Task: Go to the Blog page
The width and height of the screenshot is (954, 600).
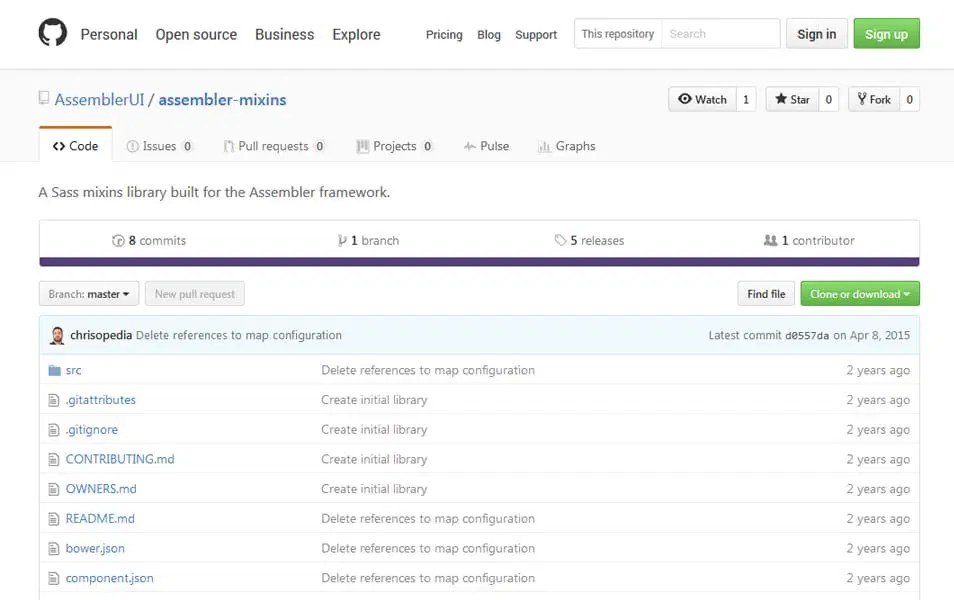Action: click(x=489, y=35)
